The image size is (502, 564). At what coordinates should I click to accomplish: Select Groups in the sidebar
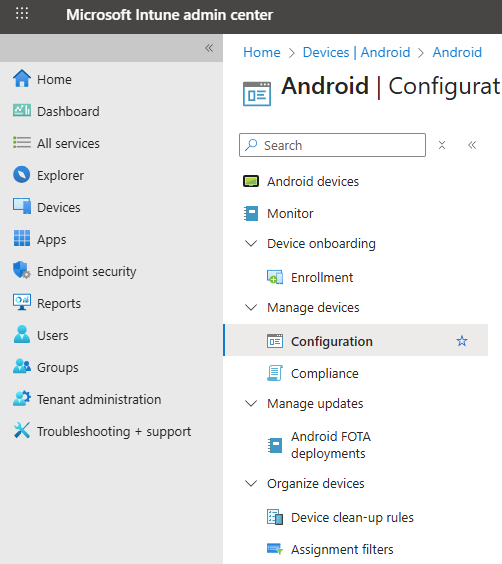pyautogui.click(x=58, y=368)
